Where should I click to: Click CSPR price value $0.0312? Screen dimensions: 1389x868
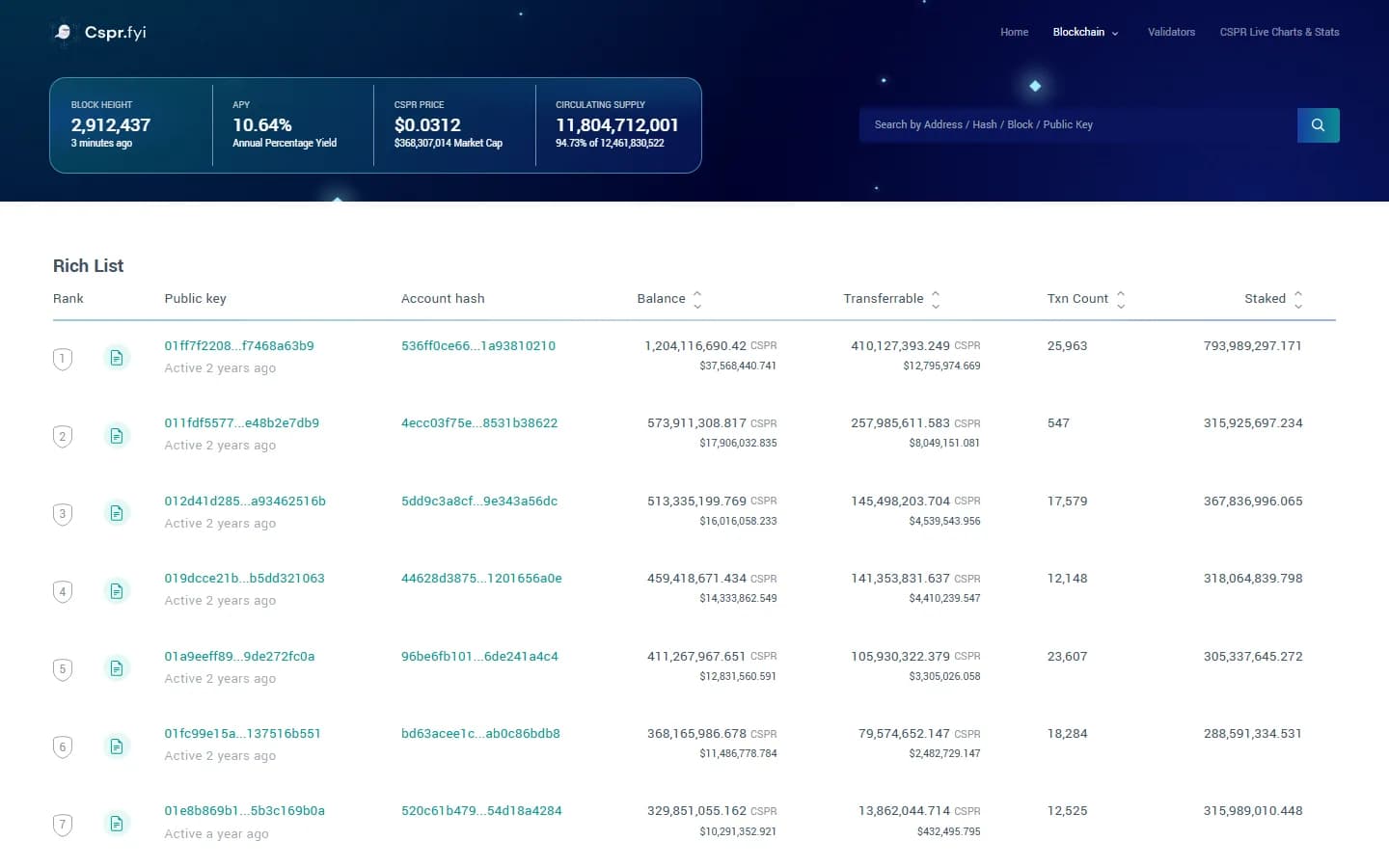427,125
